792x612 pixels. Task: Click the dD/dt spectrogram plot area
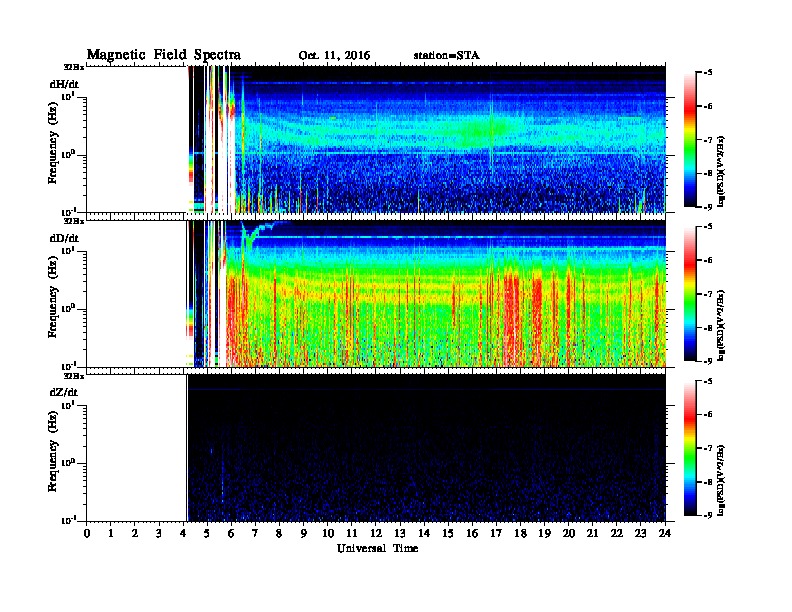pos(376,293)
